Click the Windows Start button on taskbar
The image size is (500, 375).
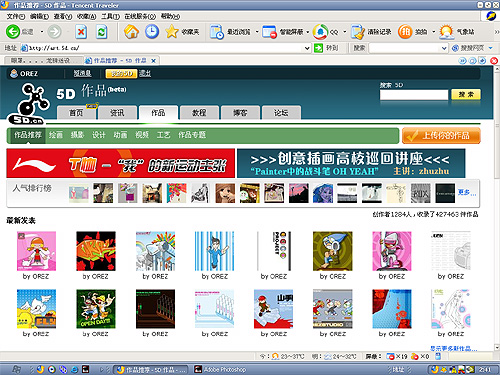(x=17, y=369)
